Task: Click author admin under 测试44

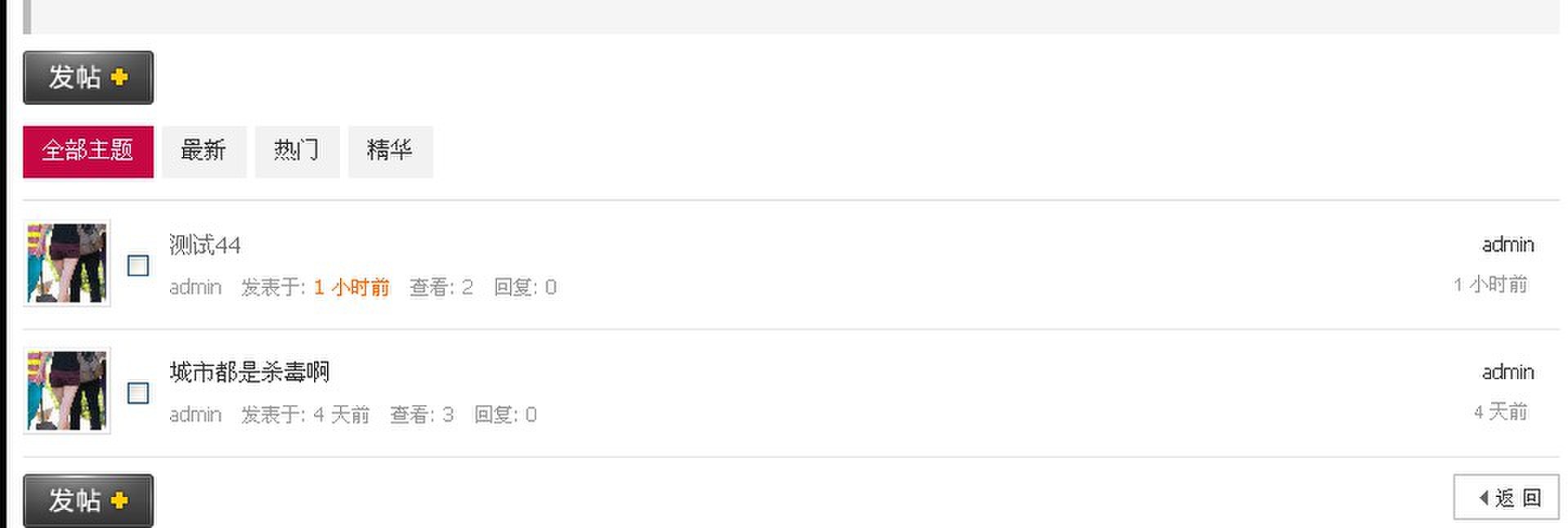Action: pos(195,287)
